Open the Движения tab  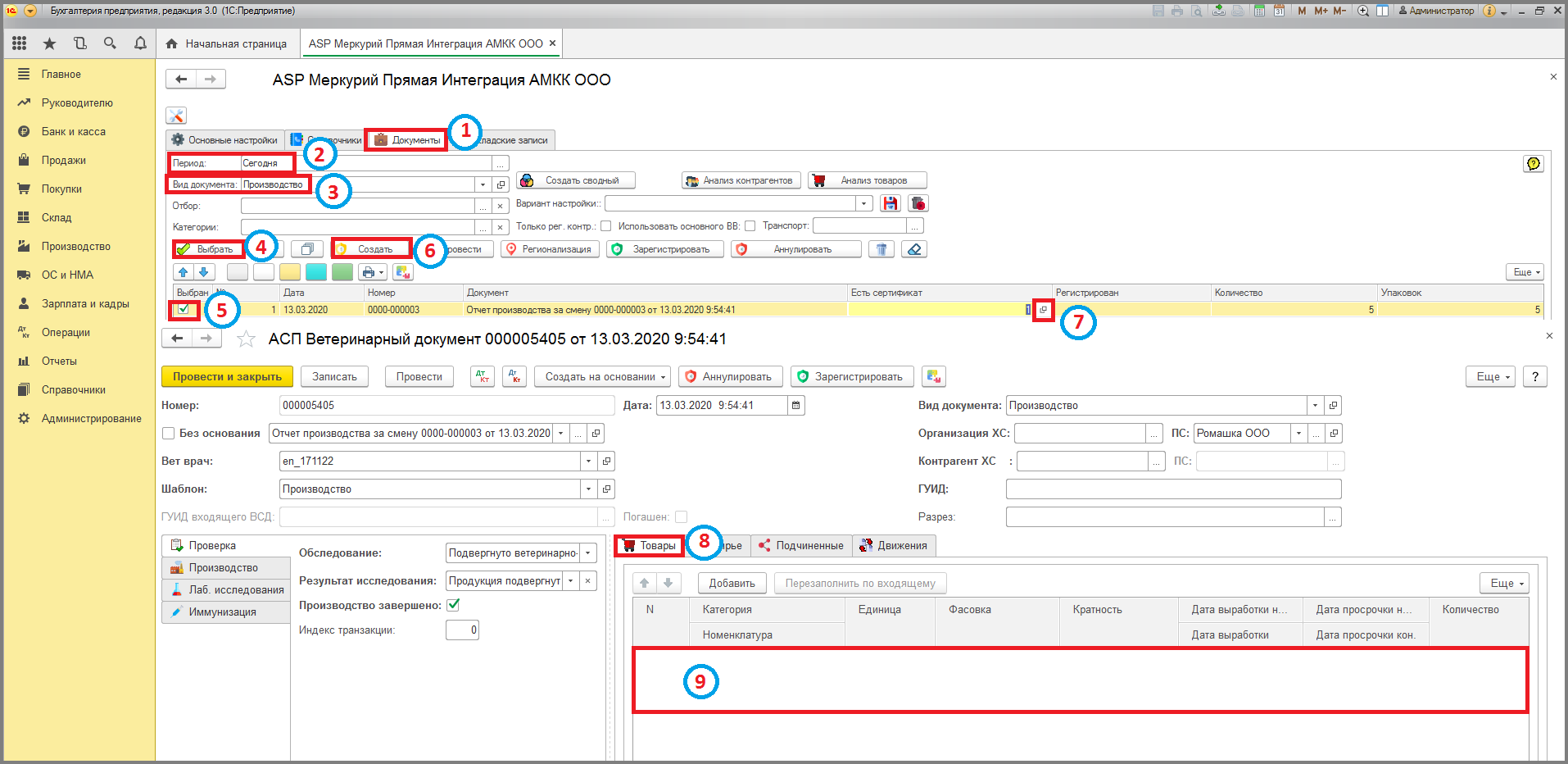(894, 545)
